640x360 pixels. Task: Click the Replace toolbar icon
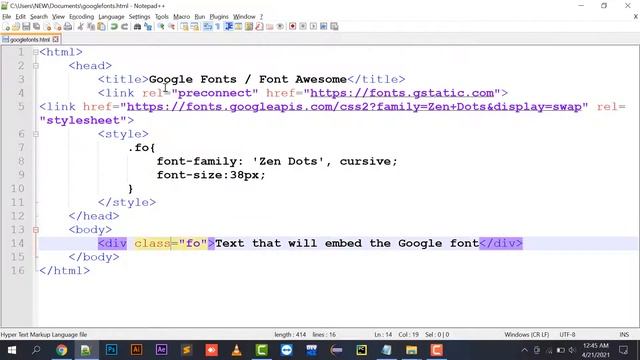tap(148, 27)
